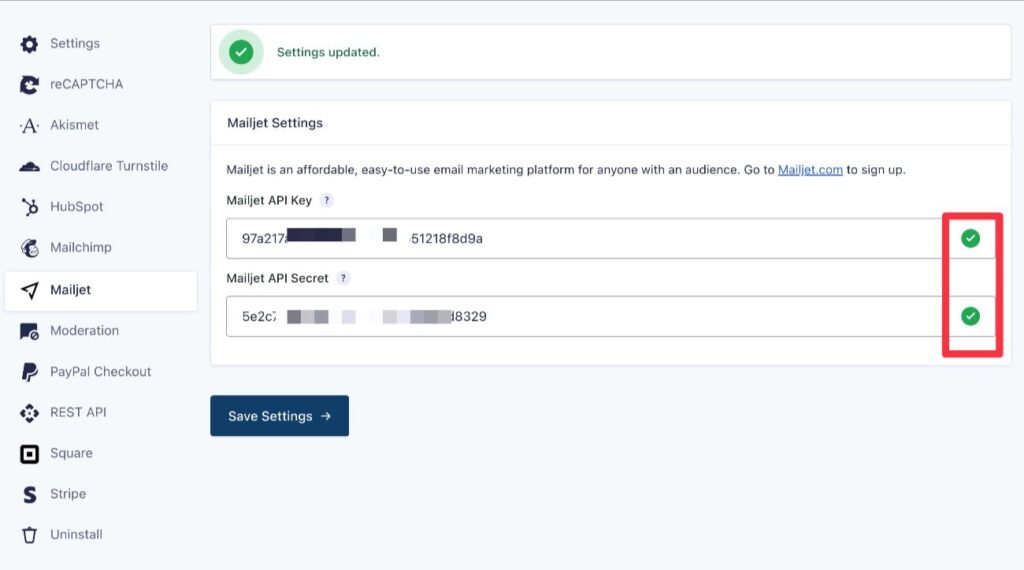
Task: Open the REST API label
Action: click(78, 412)
